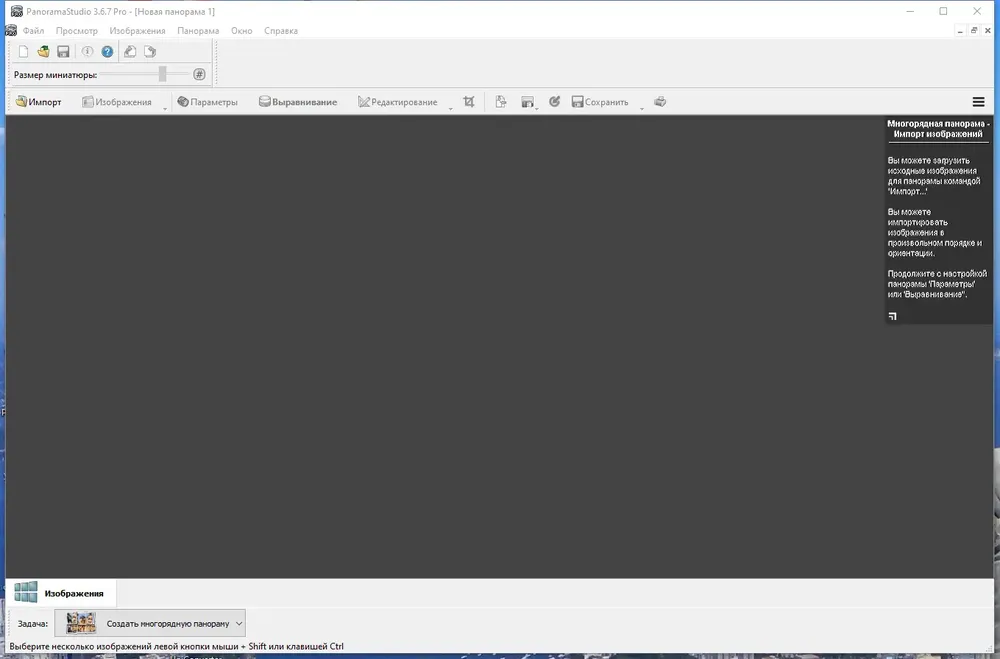Click status bar hint text
The height and width of the screenshot is (659, 1000).
pyautogui.click(x=177, y=646)
